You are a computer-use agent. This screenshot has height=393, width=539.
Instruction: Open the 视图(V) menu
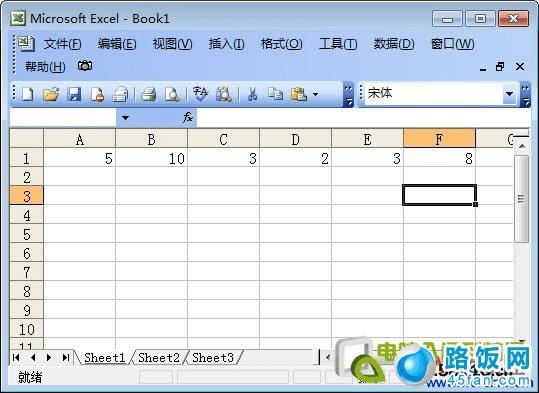172,44
